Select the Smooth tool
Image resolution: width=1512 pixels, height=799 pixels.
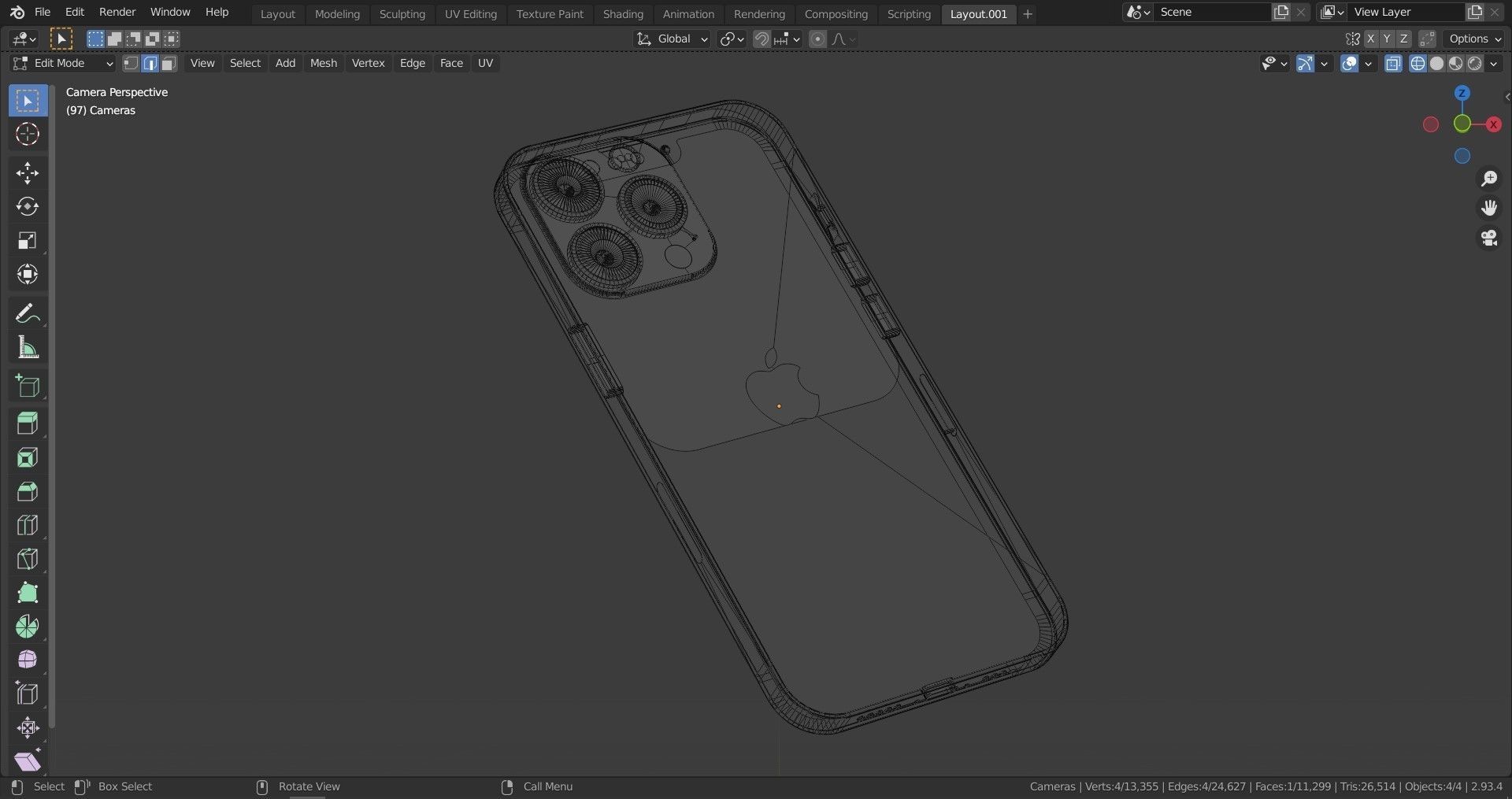(x=28, y=660)
